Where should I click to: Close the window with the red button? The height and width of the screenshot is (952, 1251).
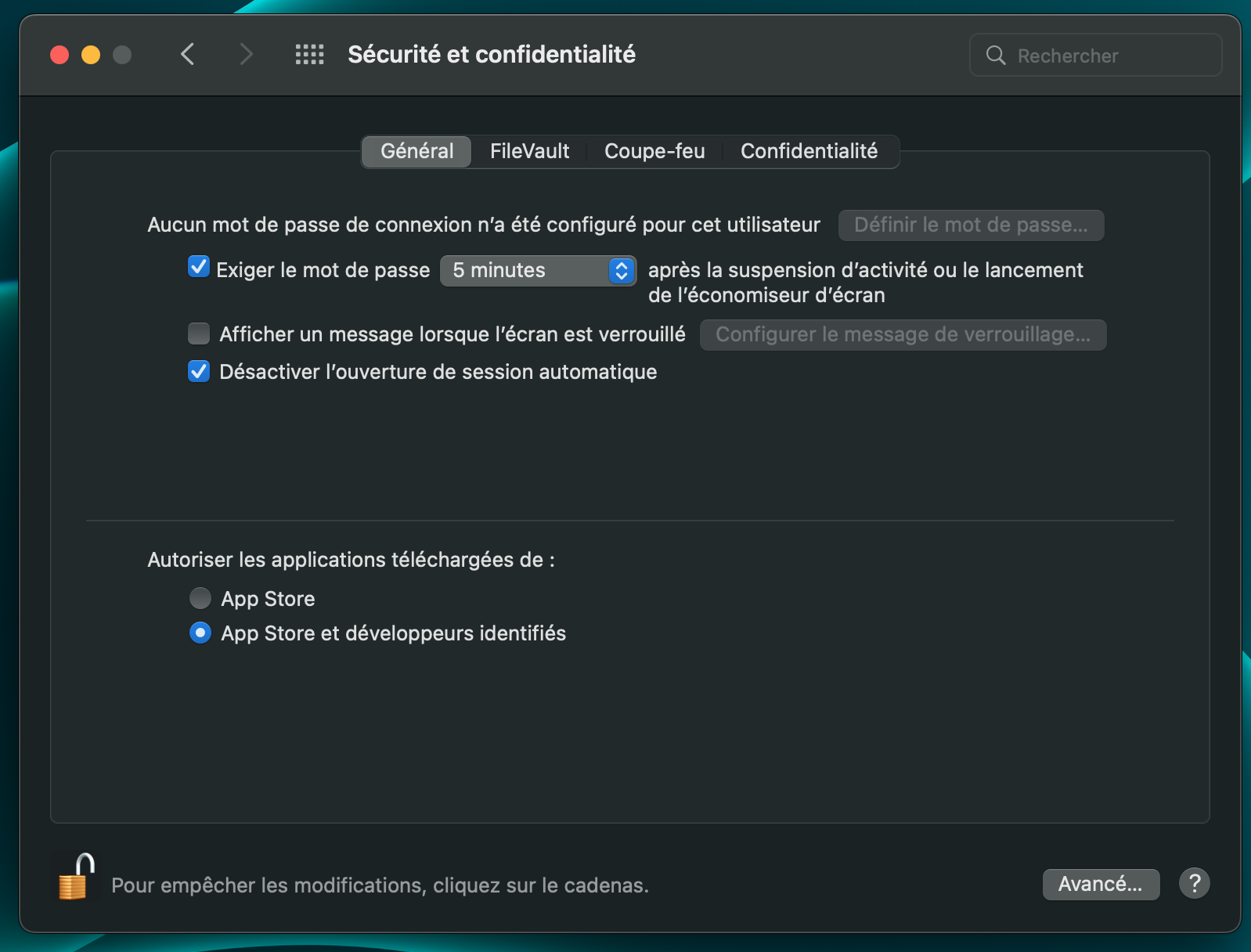(x=59, y=55)
